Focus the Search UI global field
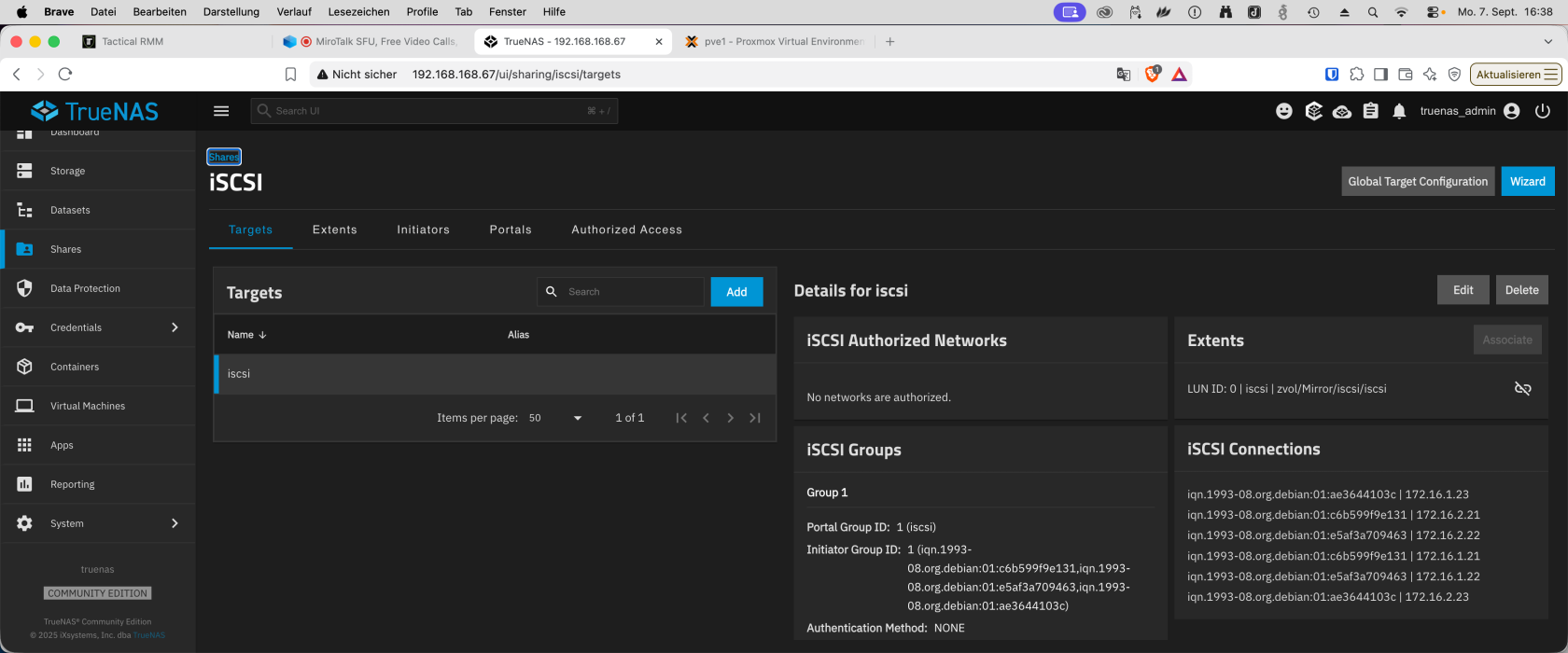The width and height of the screenshot is (1568, 653). point(434,111)
